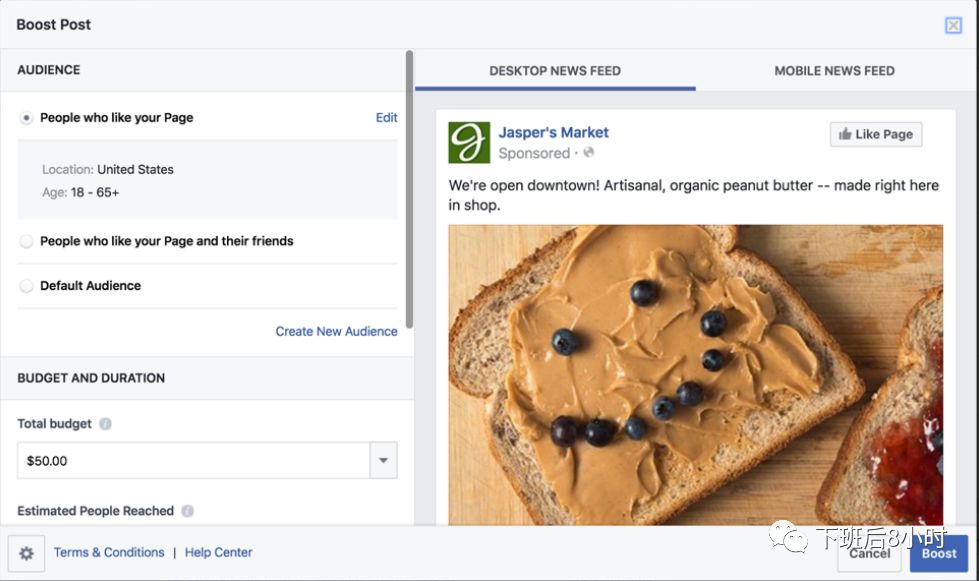
Task: Click the Like Page thumbs-up button
Action: [876, 134]
